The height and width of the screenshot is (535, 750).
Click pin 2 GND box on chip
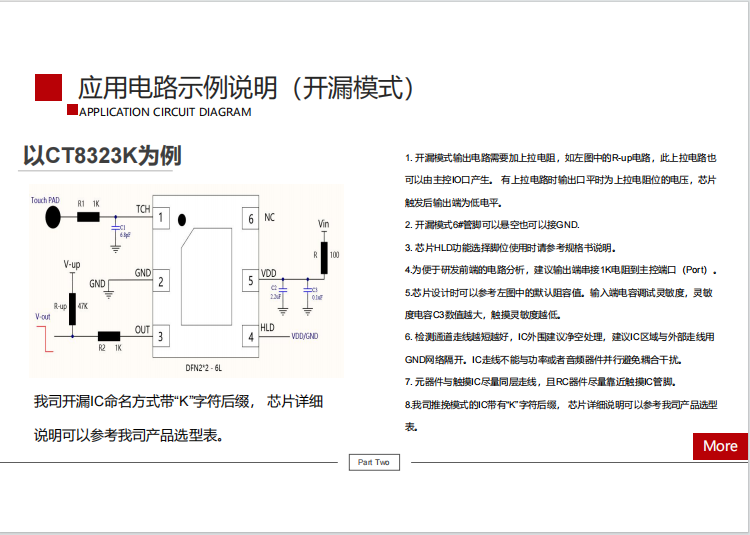[161, 281]
